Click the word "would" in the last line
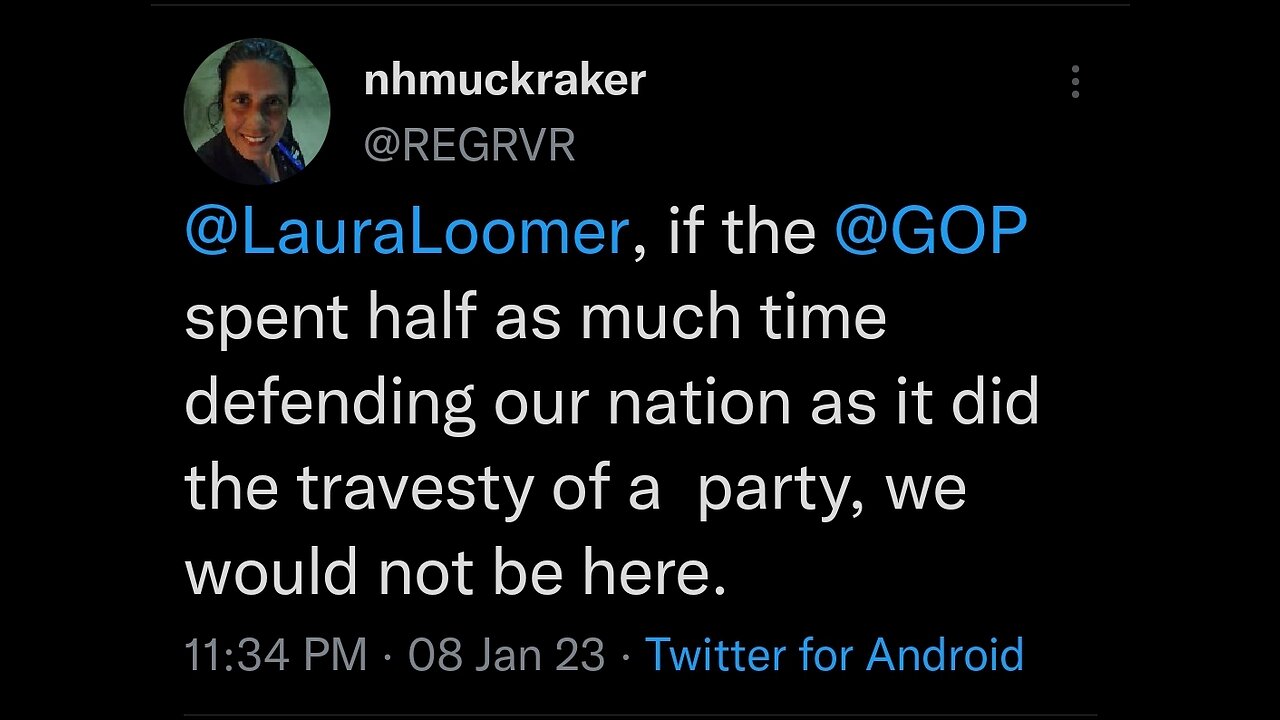The height and width of the screenshot is (720, 1280). [272, 573]
